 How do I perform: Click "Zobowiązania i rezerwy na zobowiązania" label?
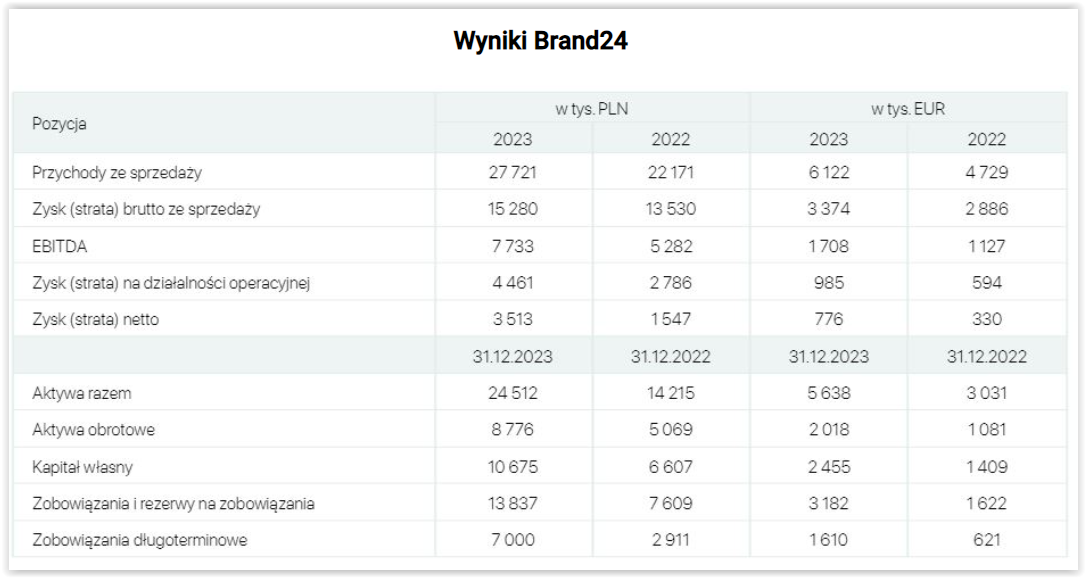tap(173, 503)
